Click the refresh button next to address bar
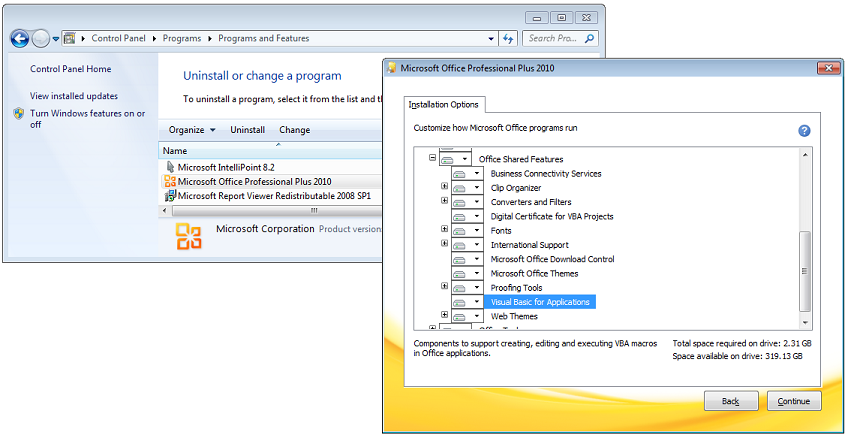Image resolution: width=848 pixels, height=438 pixels. [x=508, y=38]
